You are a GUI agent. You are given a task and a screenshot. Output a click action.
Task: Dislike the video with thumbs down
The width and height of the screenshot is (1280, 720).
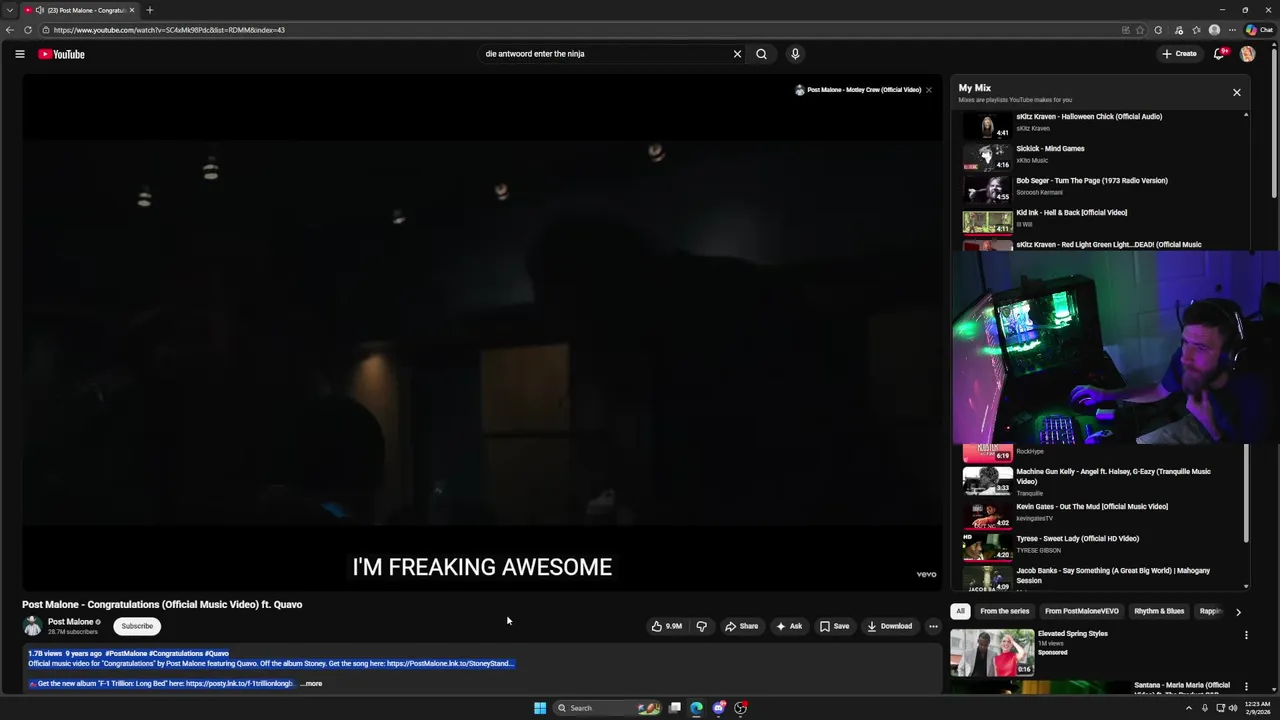click(x=701, y=626)
